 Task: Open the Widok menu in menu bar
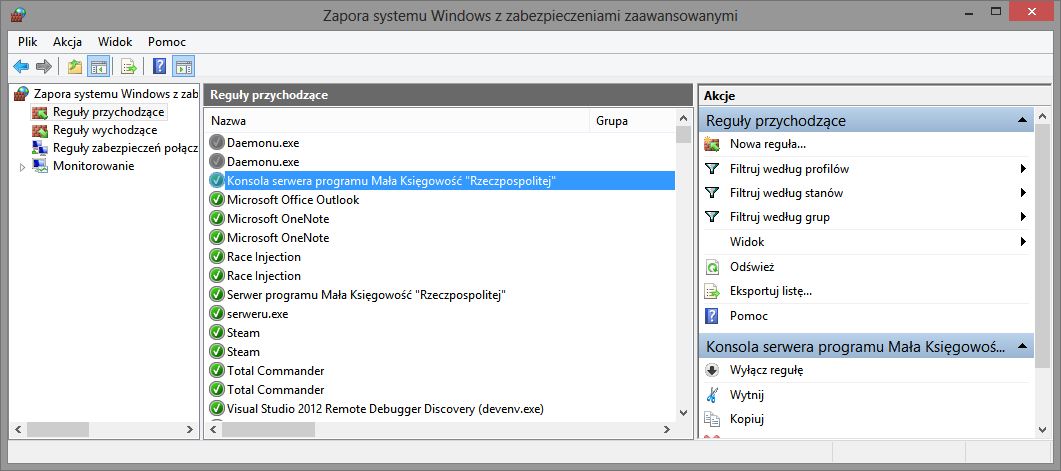pyautogui.click(x=115, y=42)
